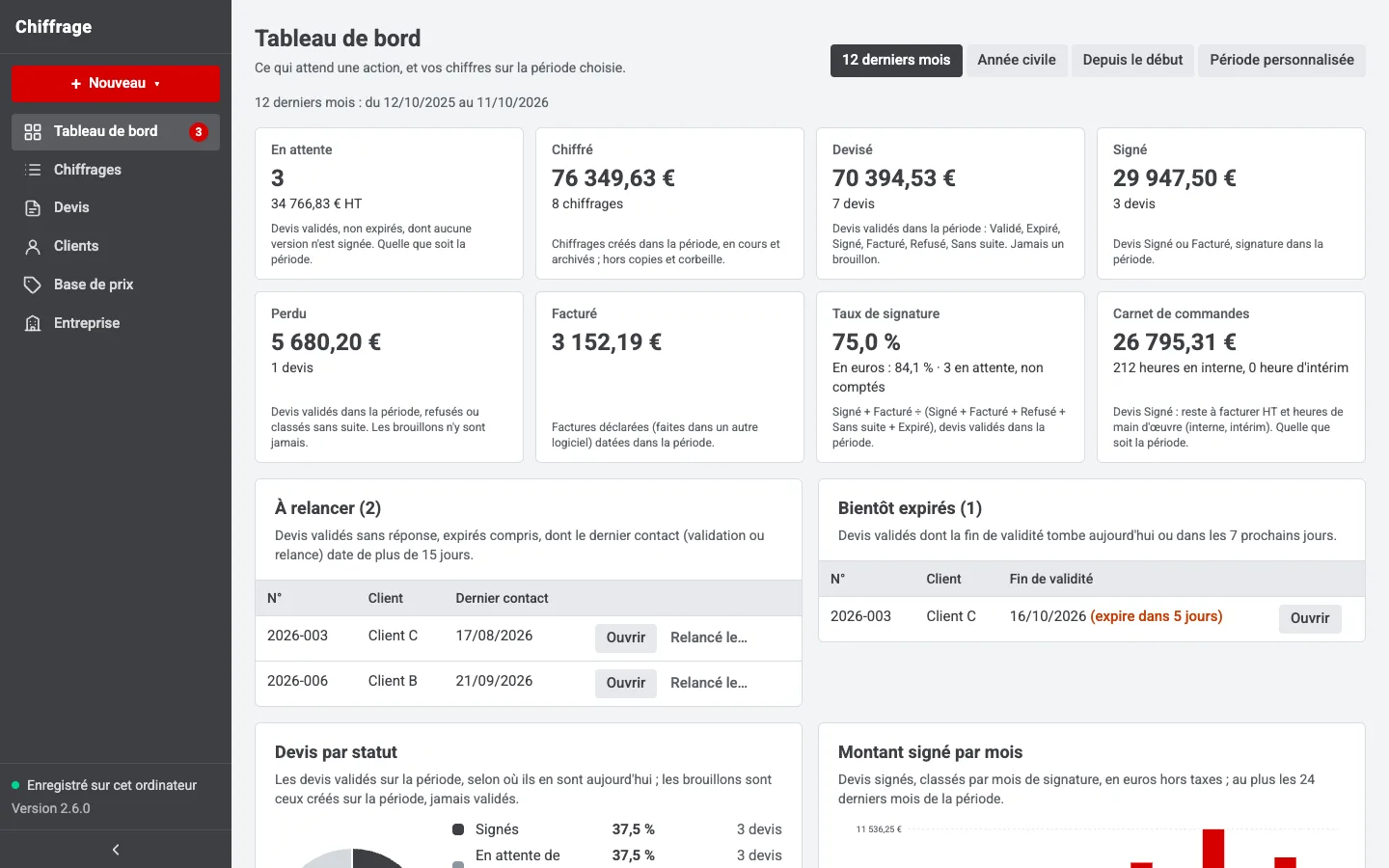Click the Facturé amount 3 152,19 €

pos(607,342)
